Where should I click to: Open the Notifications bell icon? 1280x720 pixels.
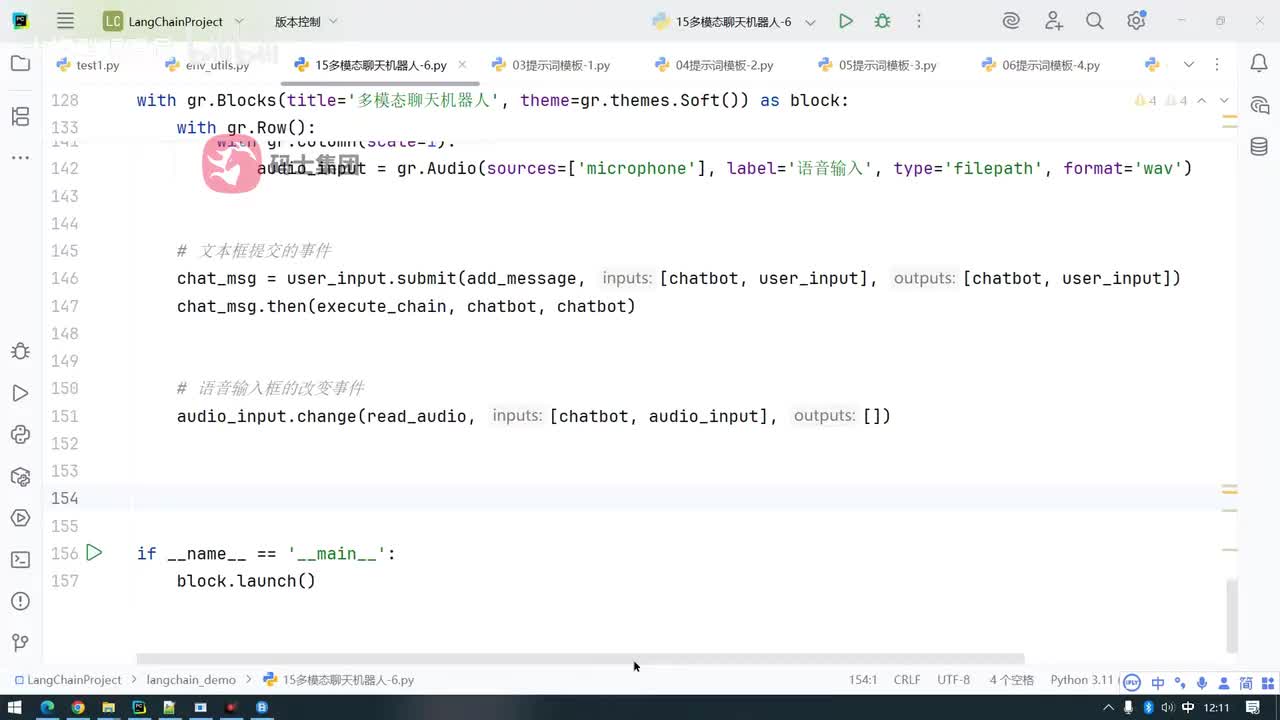pos(1259,64)
